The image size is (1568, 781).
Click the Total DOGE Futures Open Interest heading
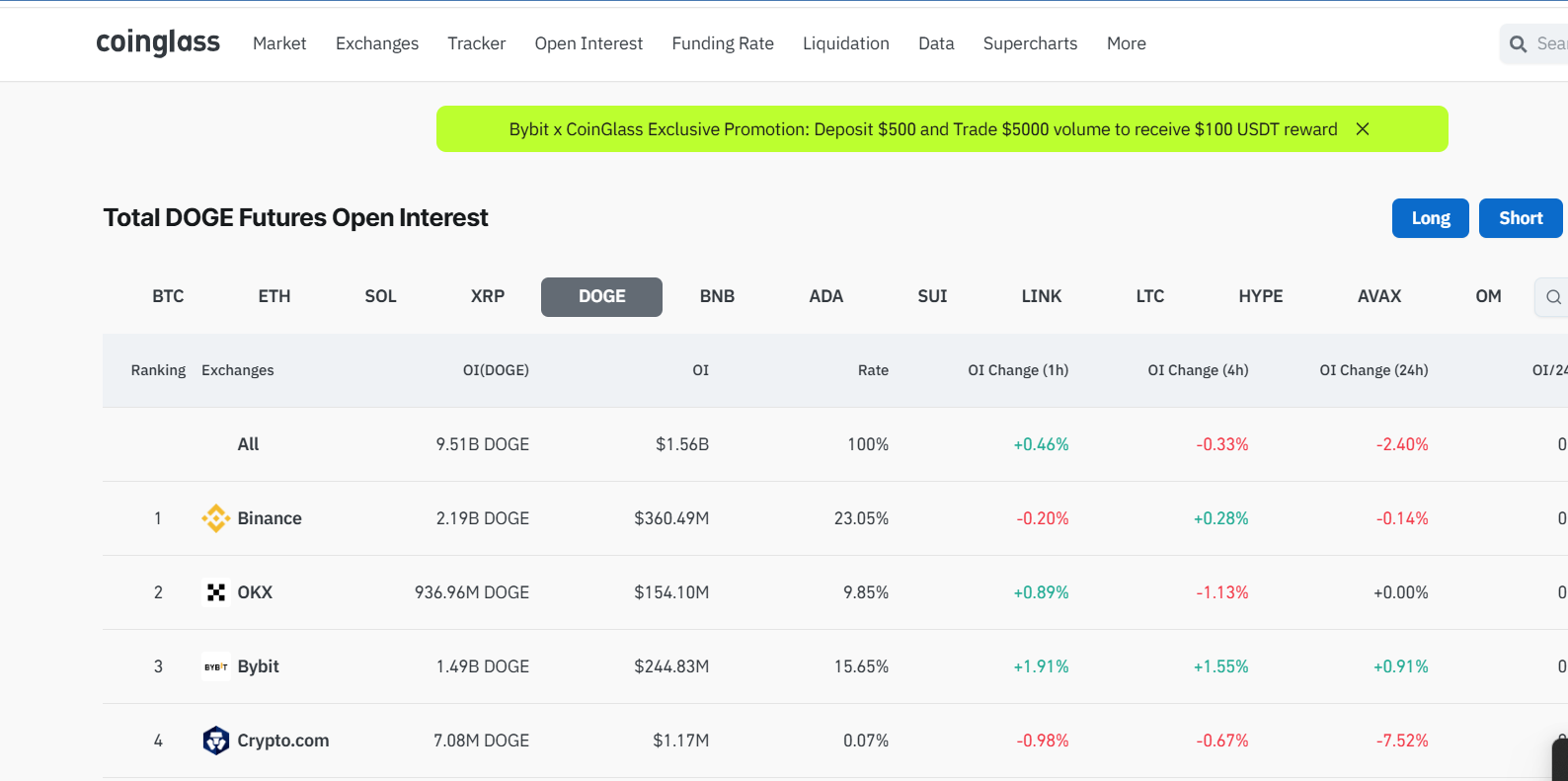pos(295,217)
